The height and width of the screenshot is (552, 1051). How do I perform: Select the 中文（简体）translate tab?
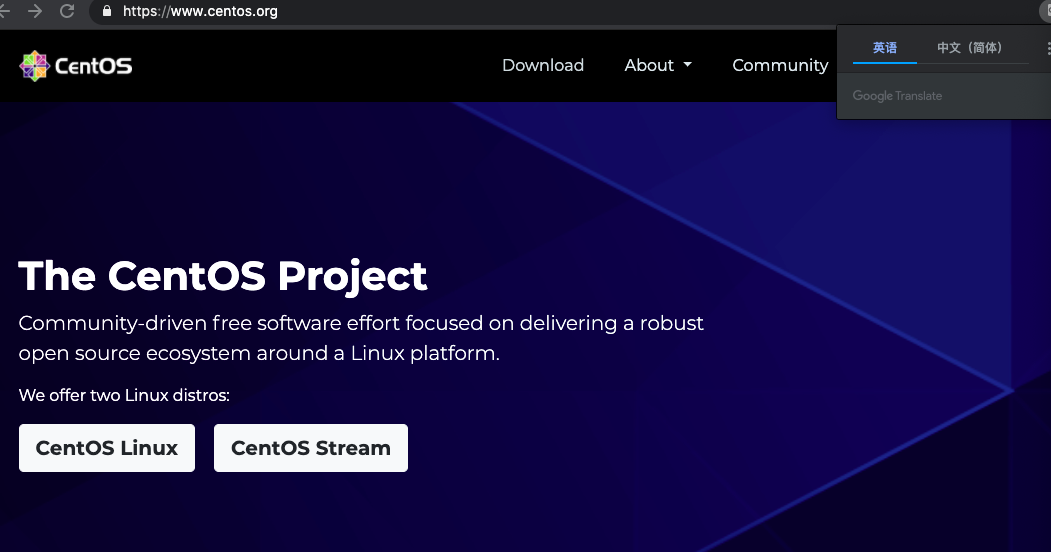tap(970, 48)
